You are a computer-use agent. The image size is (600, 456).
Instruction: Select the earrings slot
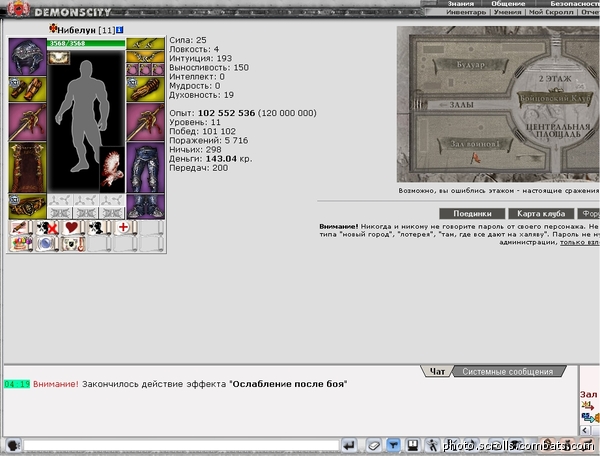coord(145,44)
